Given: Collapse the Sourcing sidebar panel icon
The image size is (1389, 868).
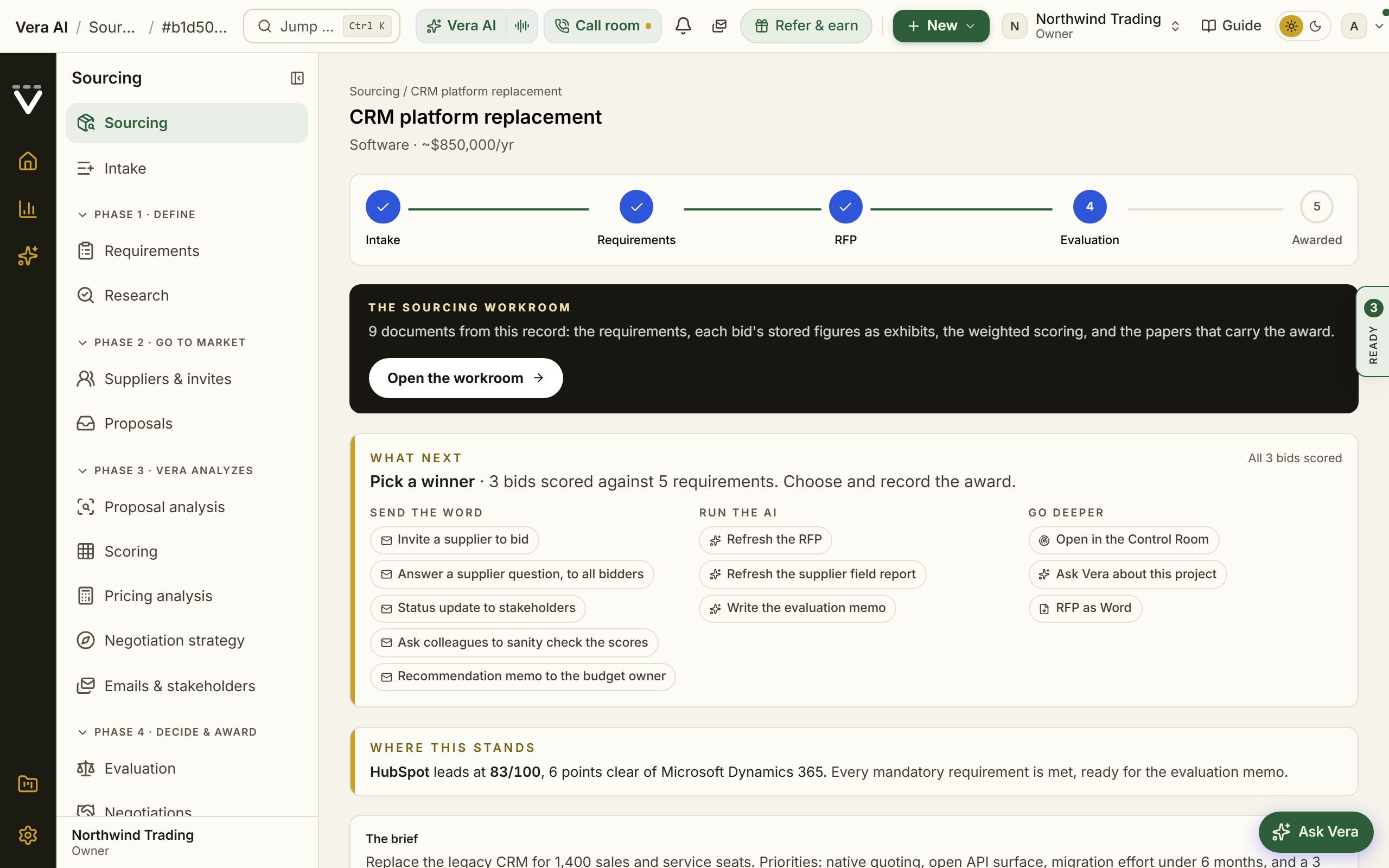Looking at the screenshot, I should [x=297, y=78].
